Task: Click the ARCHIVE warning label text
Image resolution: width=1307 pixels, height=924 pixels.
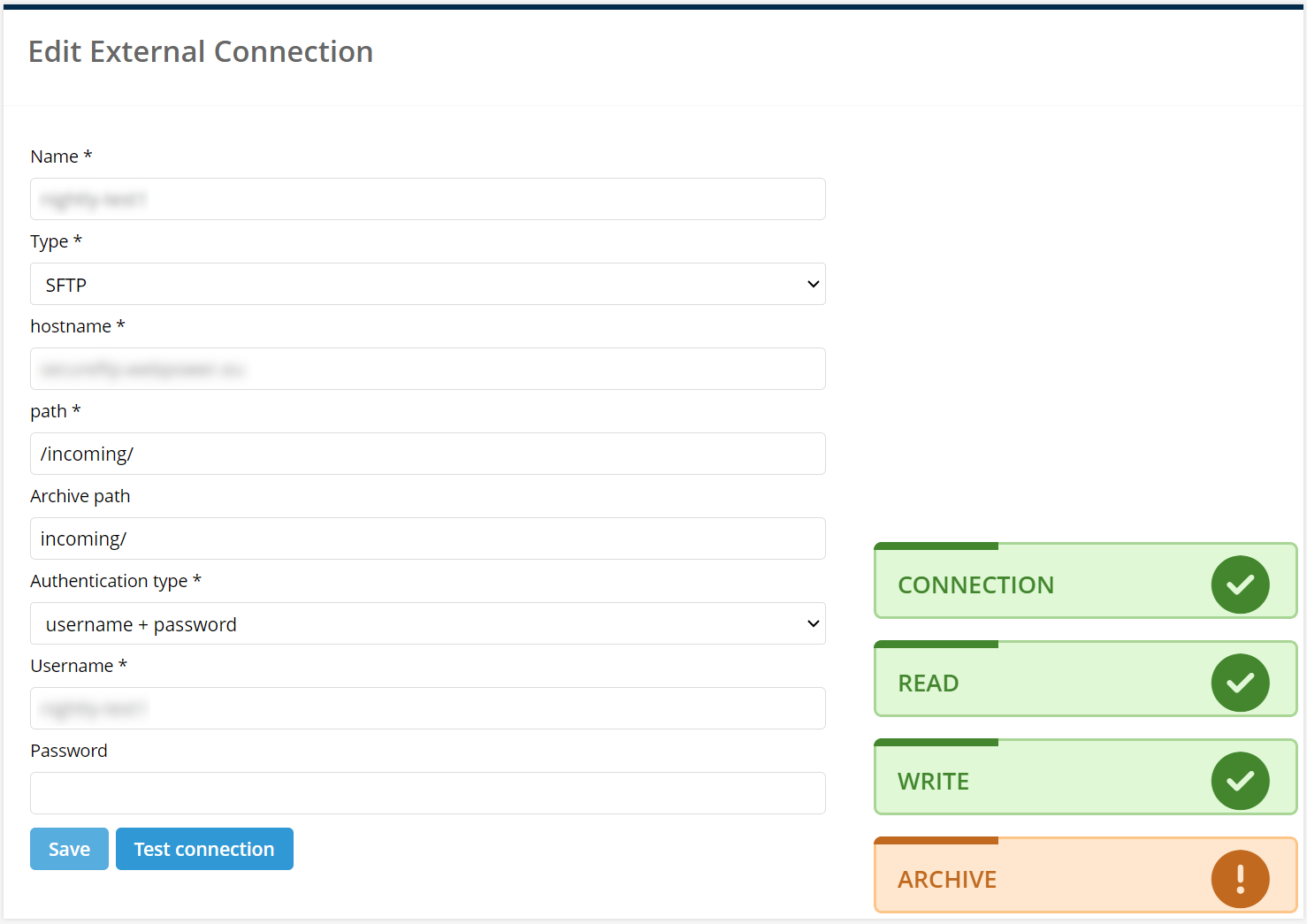Action: click(946, 880)
